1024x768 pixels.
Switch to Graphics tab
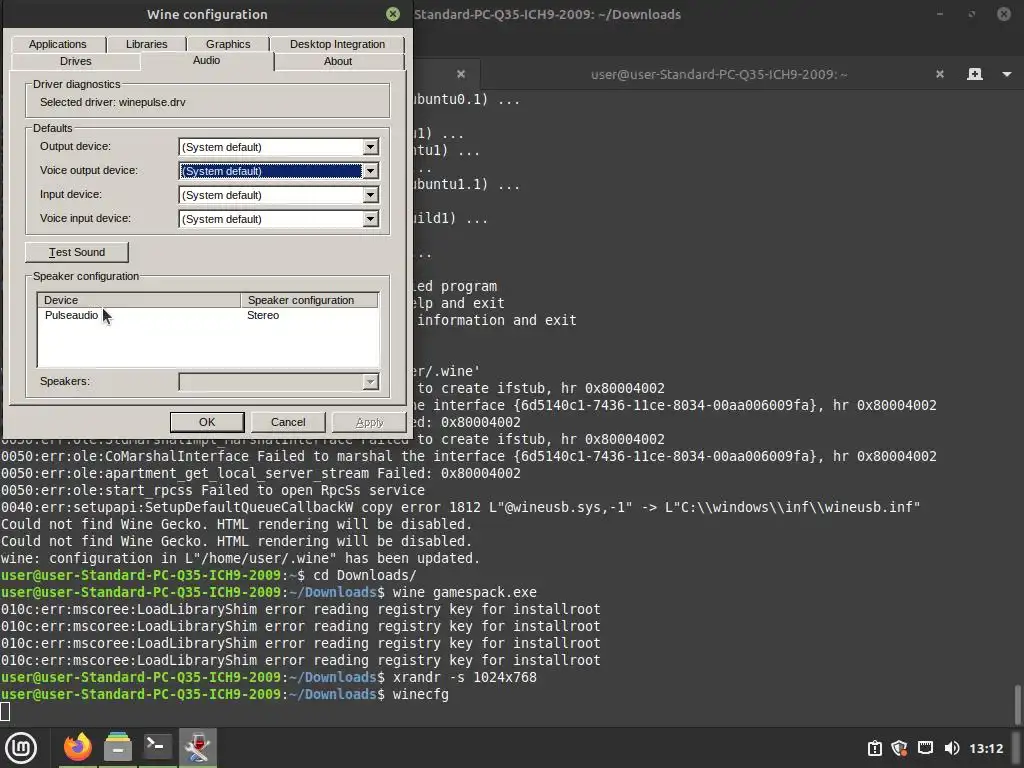pos(228,44)
